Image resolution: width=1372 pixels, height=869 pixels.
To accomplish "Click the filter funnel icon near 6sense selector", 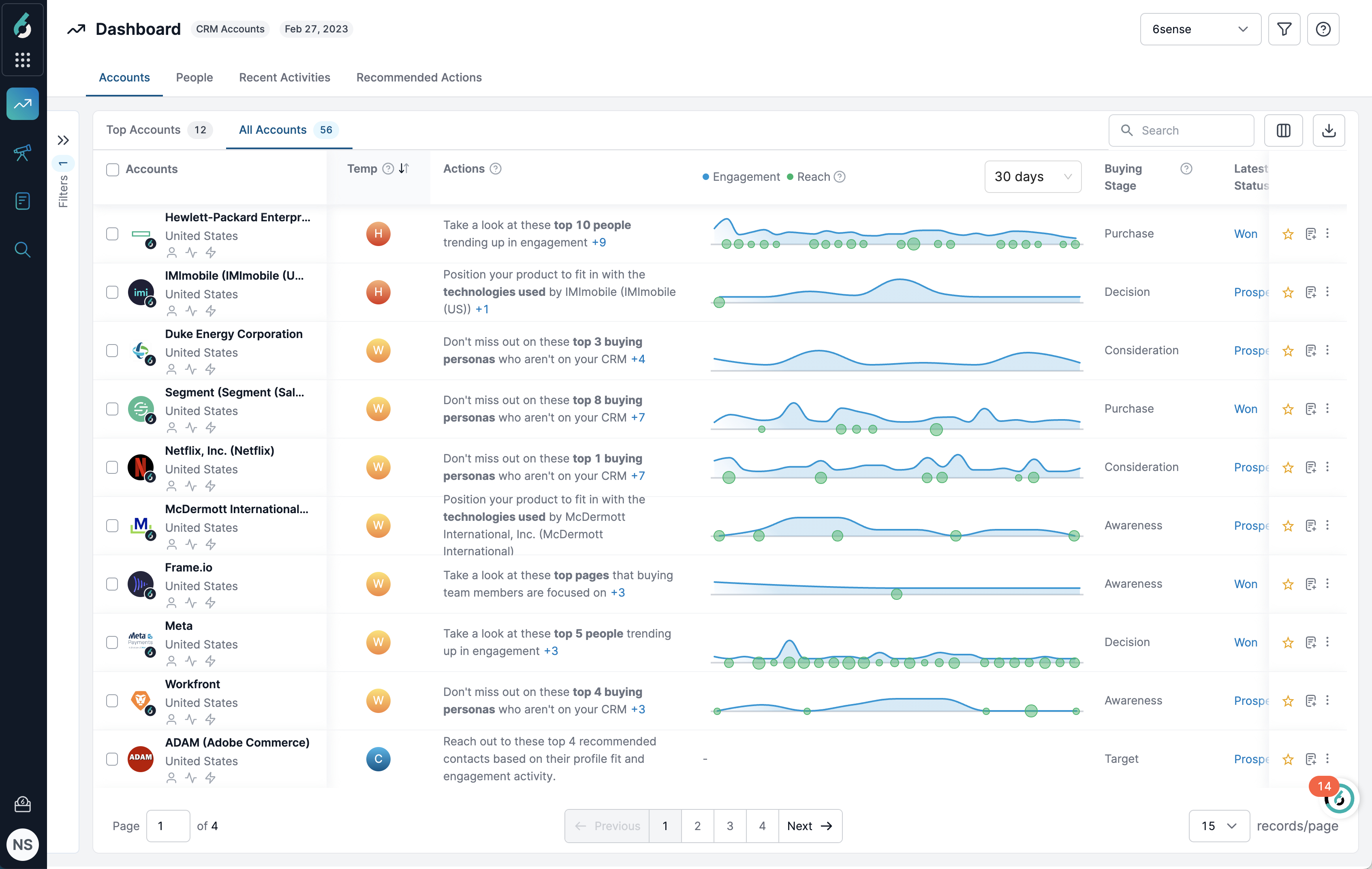I will [1284, 29].
